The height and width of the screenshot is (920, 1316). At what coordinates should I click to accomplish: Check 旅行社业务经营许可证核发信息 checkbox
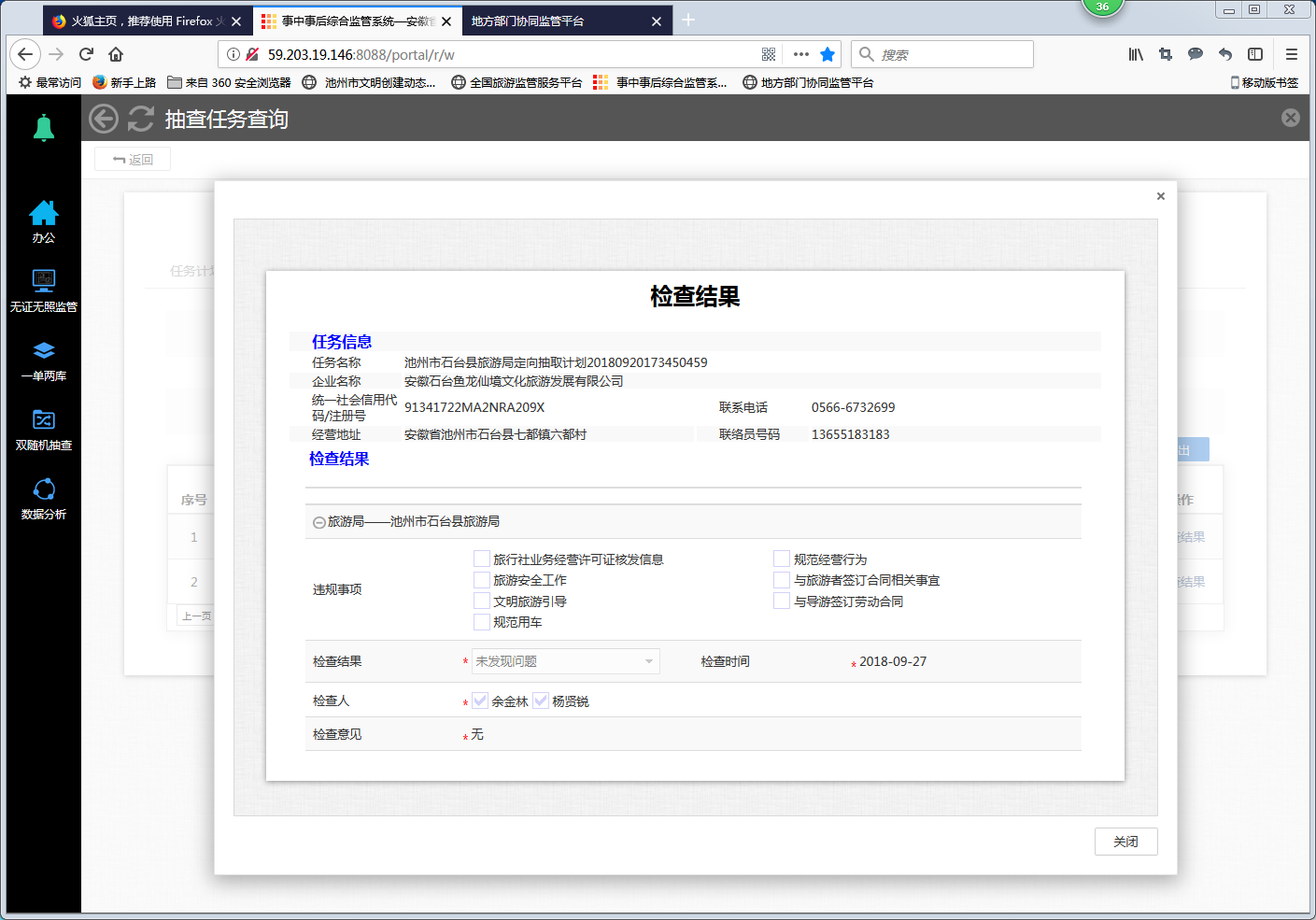pyautogui.click(x=482, y=559)
